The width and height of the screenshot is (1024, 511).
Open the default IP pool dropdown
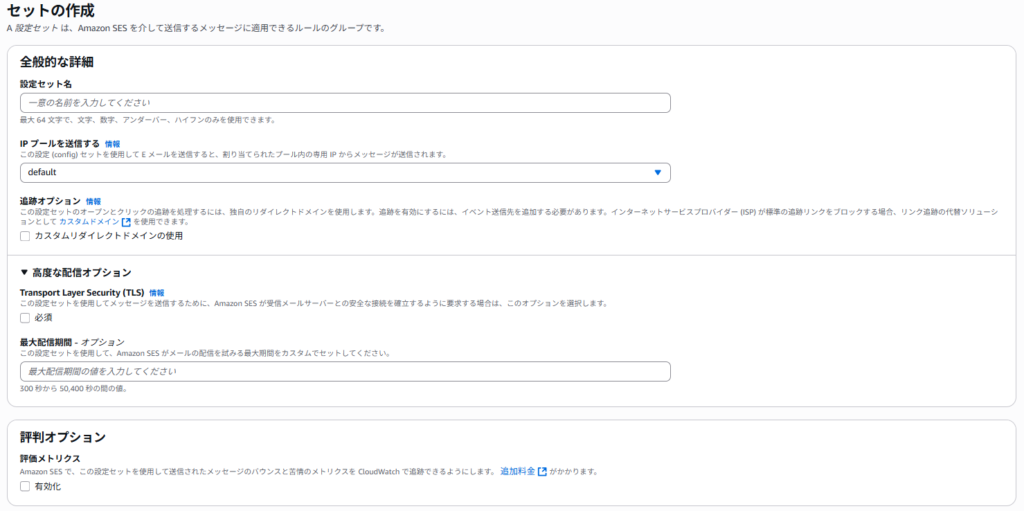pos(345,173)
